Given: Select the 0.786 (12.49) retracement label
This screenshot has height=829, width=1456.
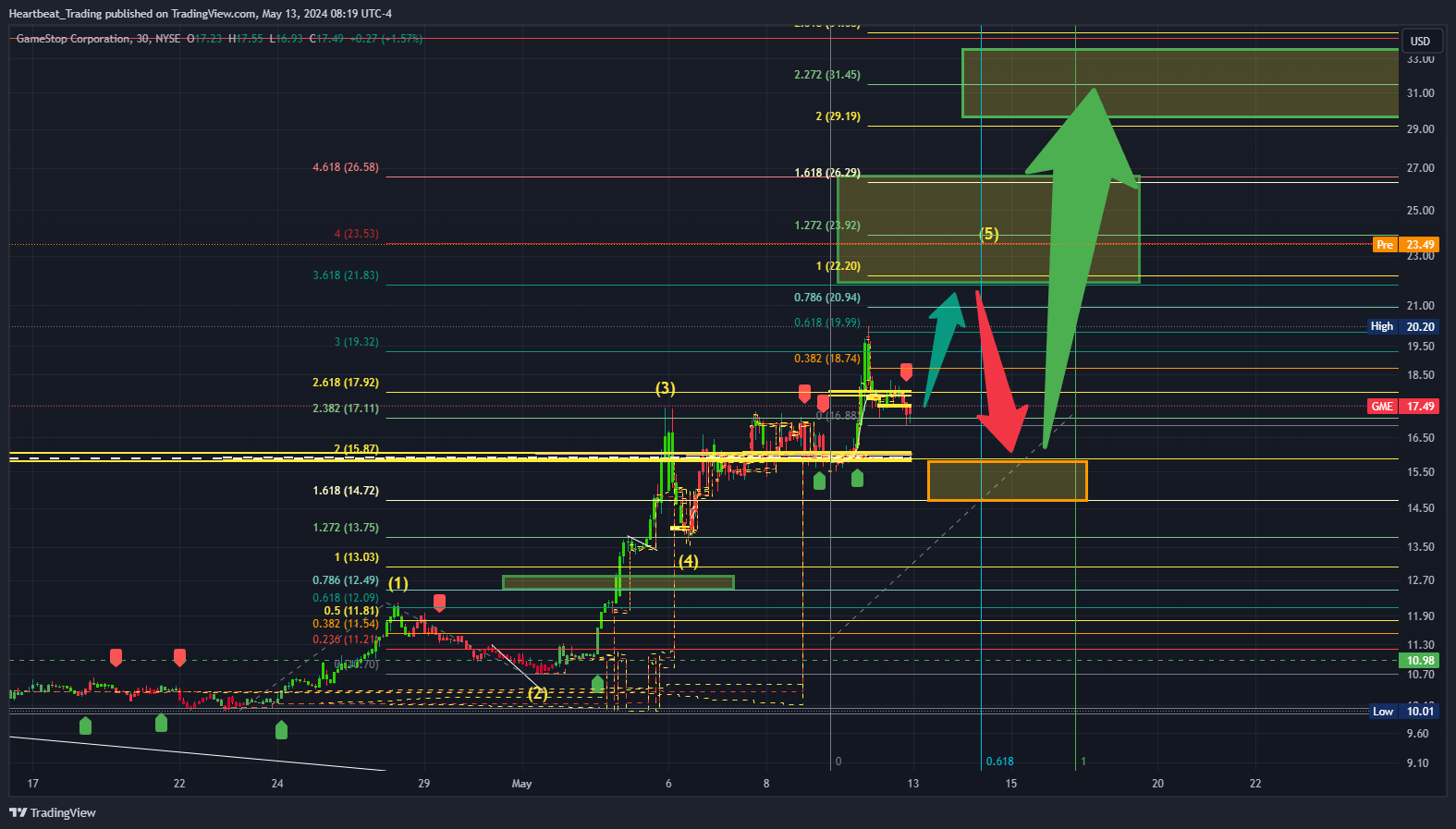Looking at the screenshot, I should pyautogui.click(x=346, y=580).
